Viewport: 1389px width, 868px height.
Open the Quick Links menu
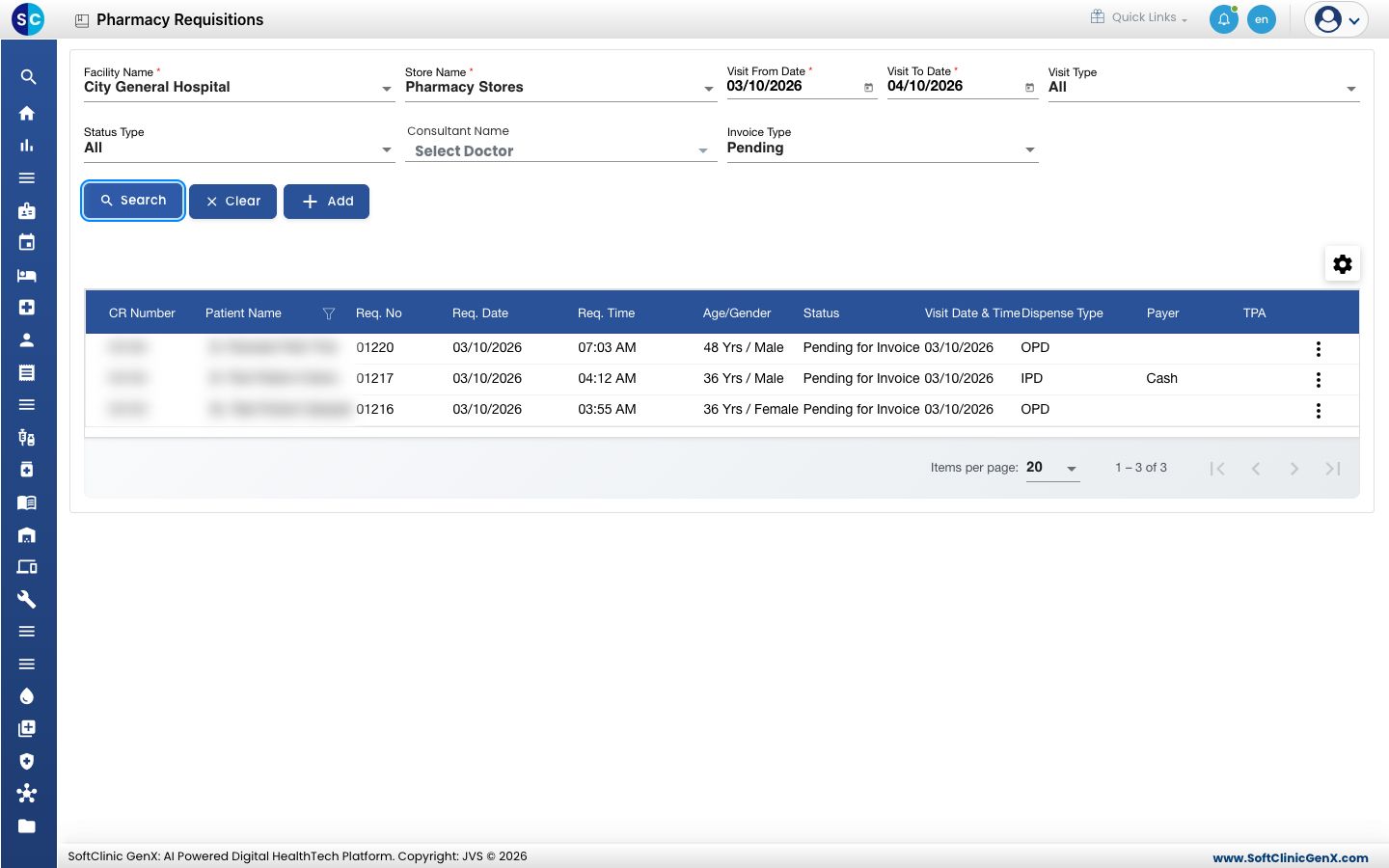[x=1139, y=17]
